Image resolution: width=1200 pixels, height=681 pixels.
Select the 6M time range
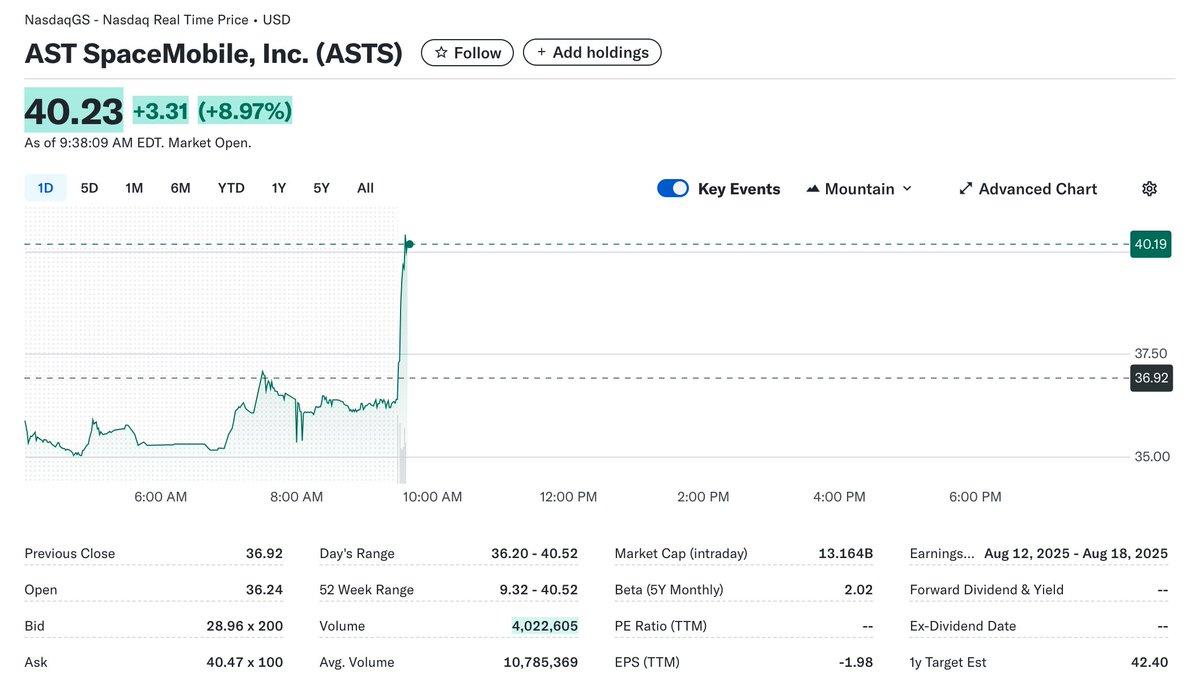point(180,187)
